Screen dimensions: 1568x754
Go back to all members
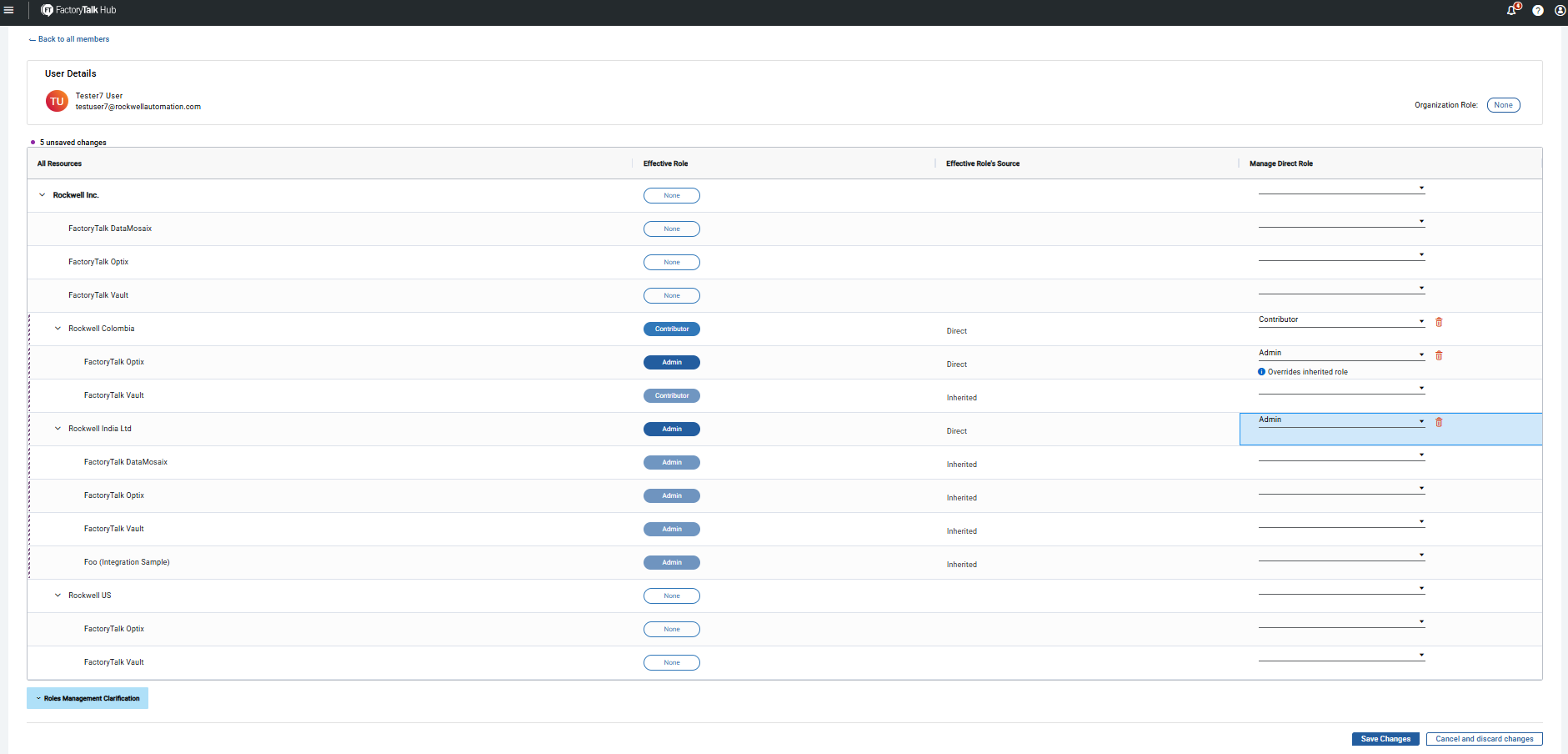[x=69, y=39]
